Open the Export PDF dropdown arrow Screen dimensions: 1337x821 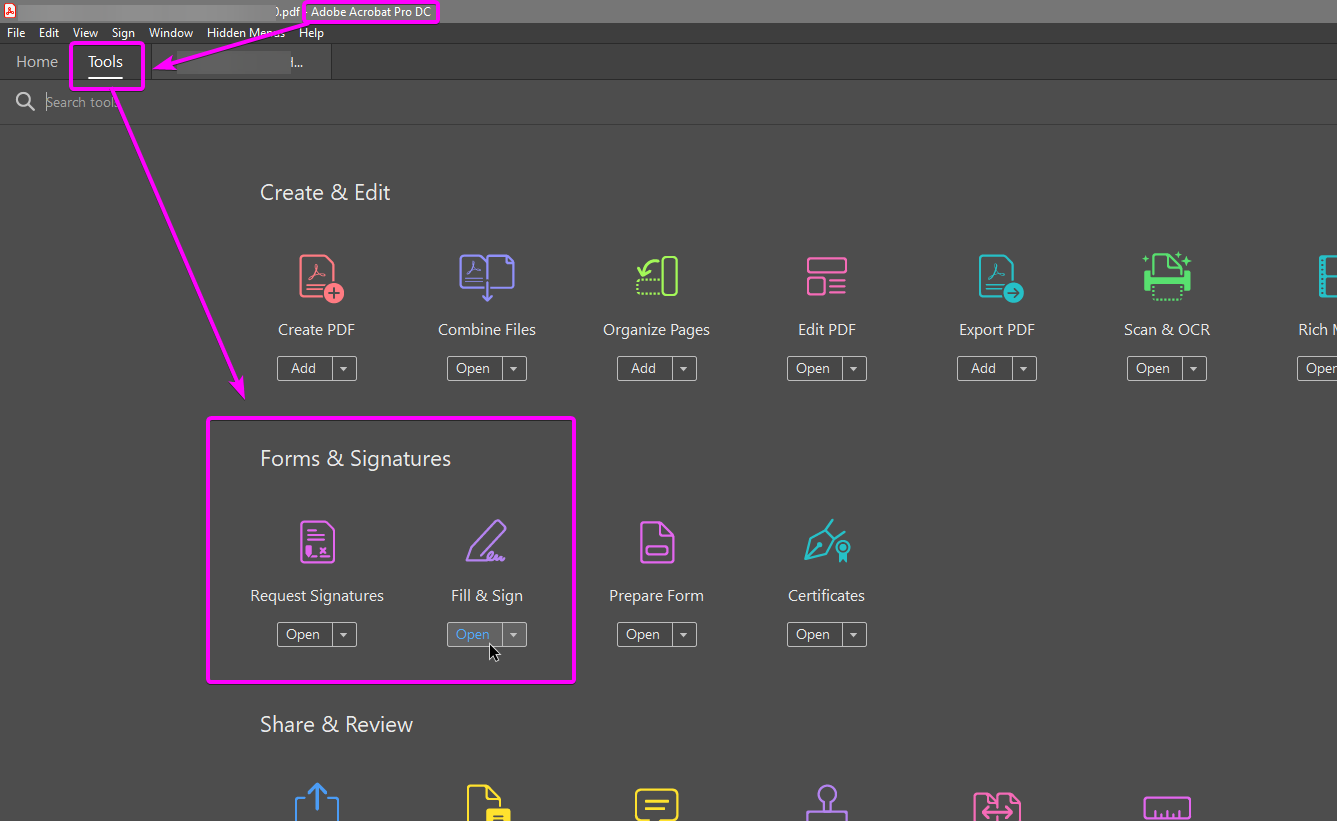pos(1024,368)
